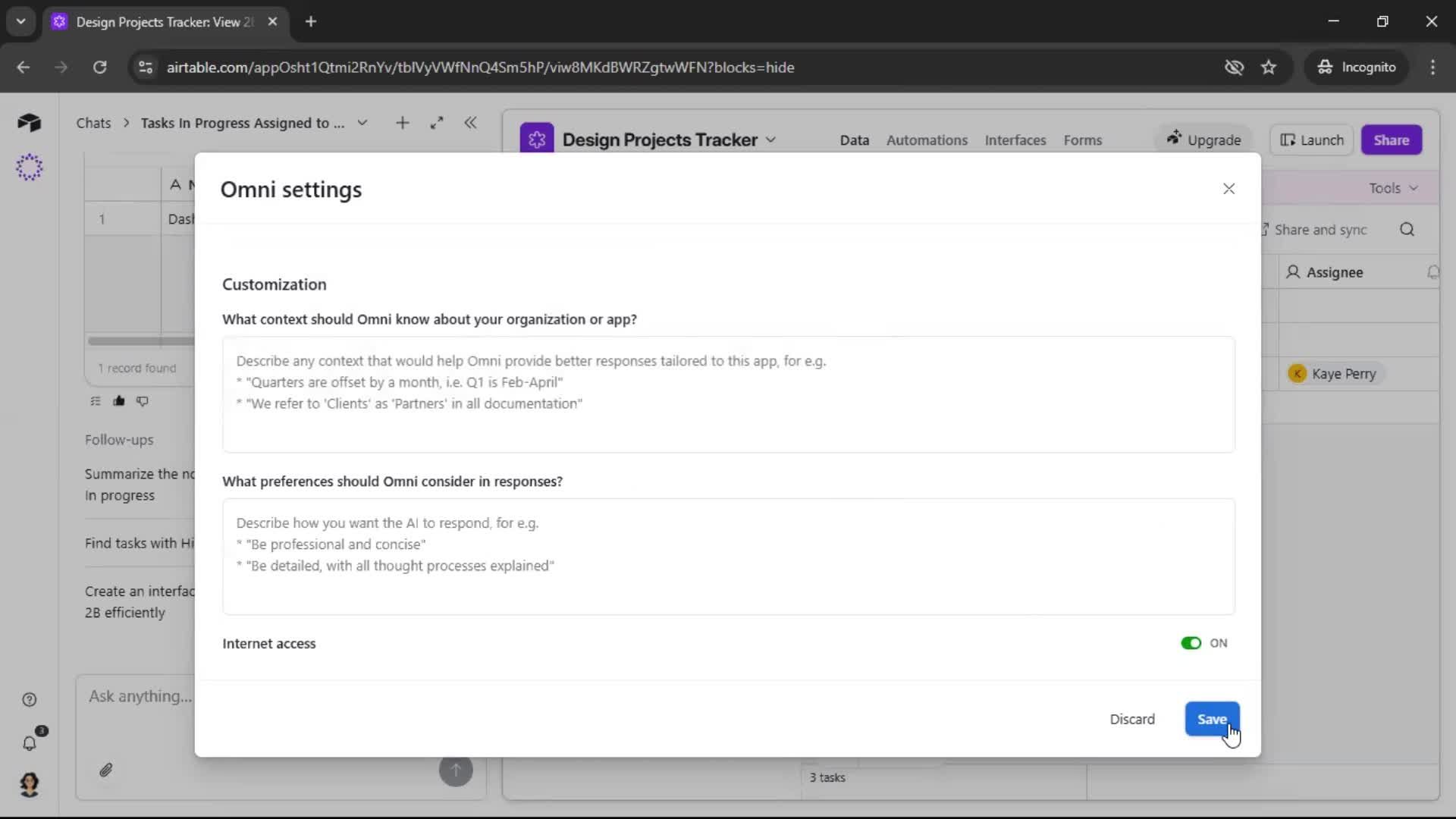1456x819 pixels.
Task: Click the list icon below the results
Action: point(96,400)
